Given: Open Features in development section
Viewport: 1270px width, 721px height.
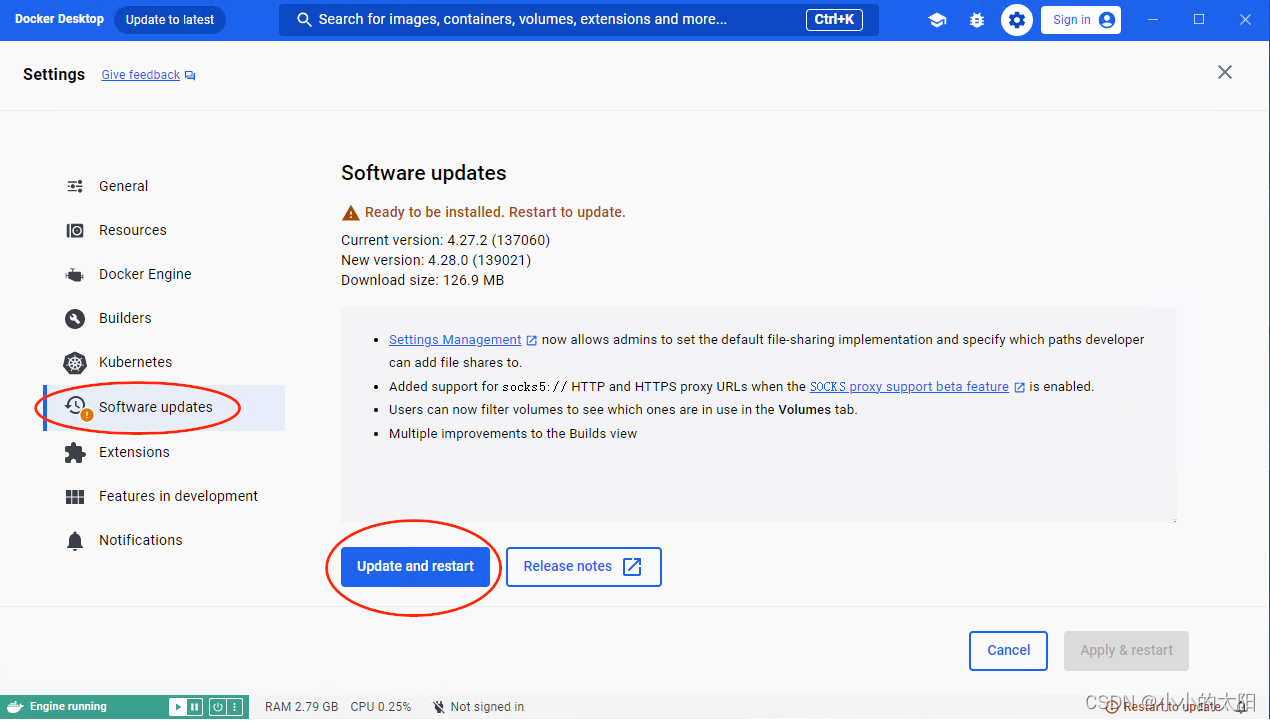Looking at the screenshot, I should pos(164,496).
